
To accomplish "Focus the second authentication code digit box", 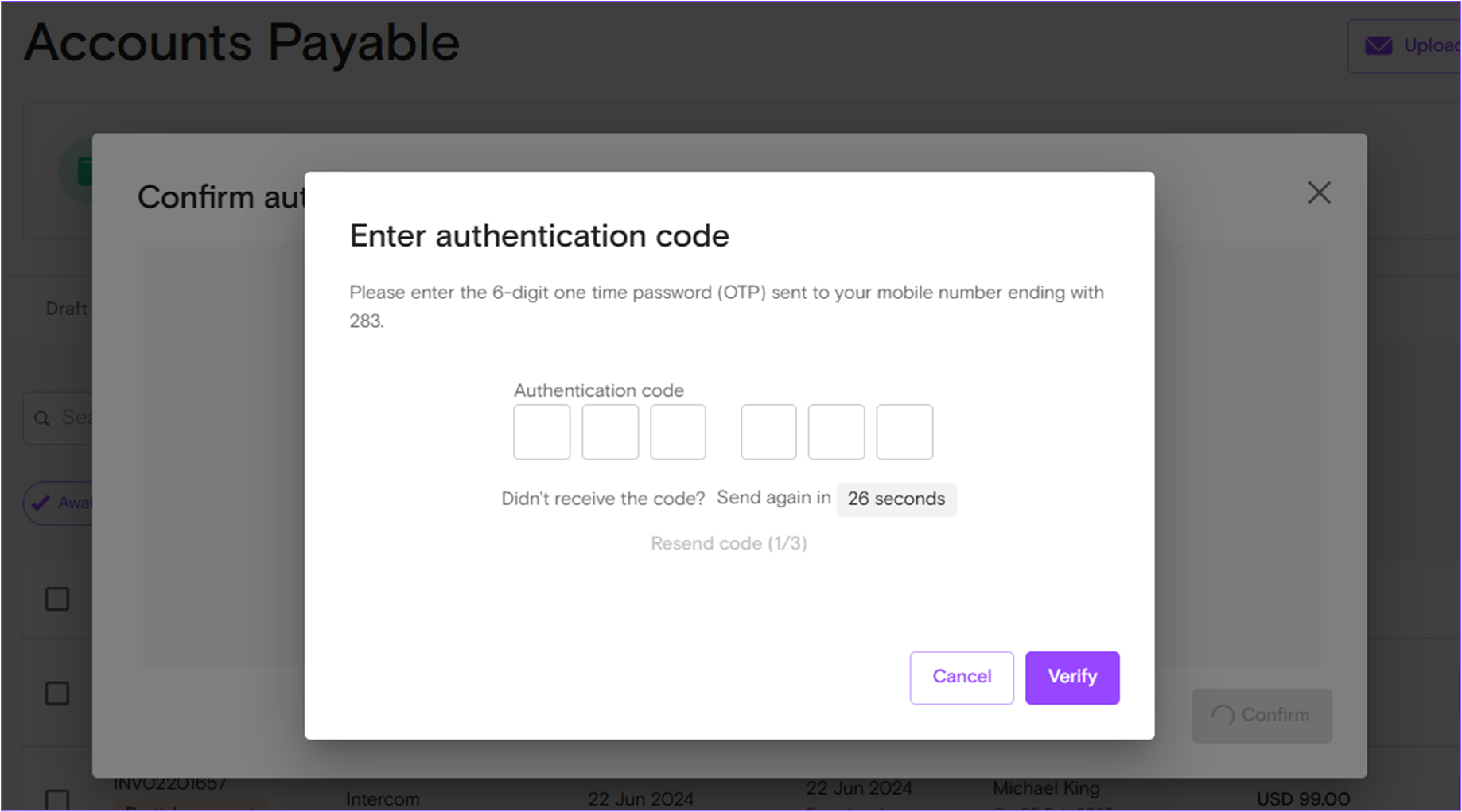I will [610, 432].
